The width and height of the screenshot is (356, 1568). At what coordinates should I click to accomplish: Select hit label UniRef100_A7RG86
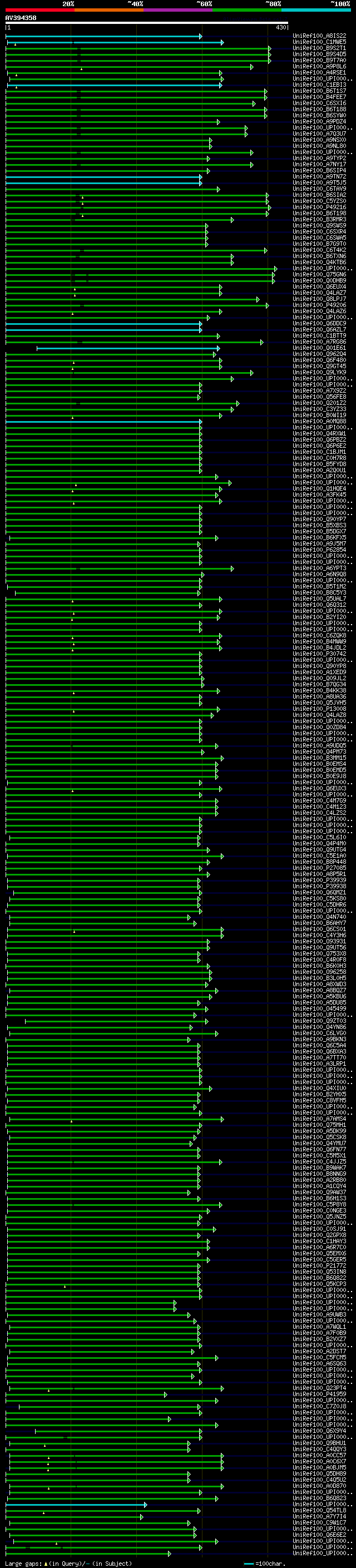pyautogui.click(x=319, y=342)
